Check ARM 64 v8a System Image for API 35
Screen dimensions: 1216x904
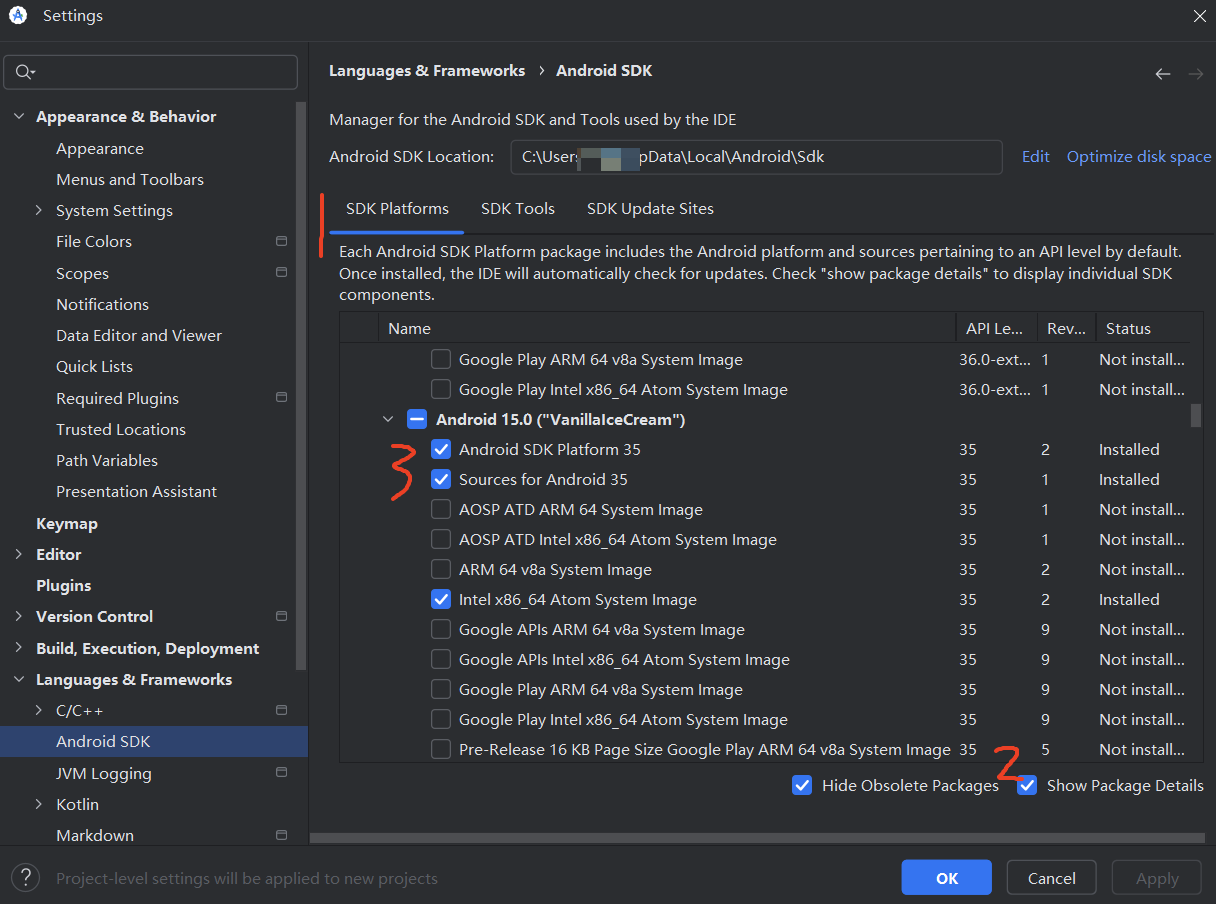click(441, 569)
